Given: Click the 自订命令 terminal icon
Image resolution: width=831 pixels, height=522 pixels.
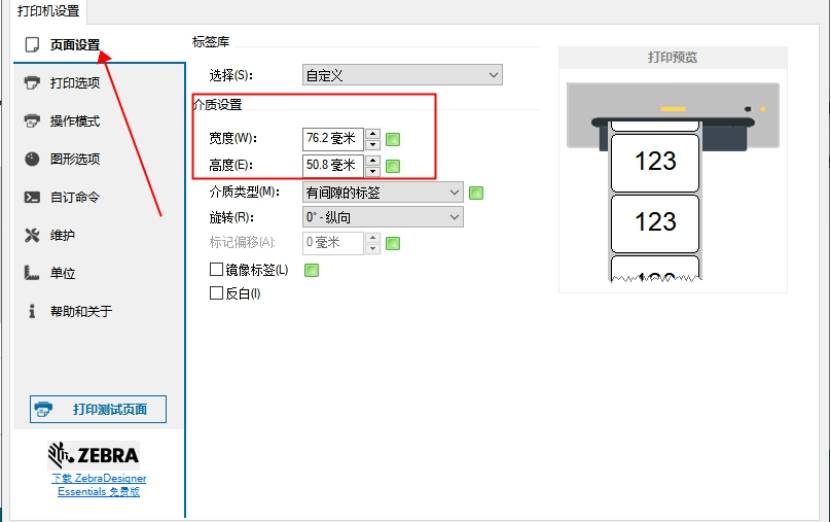Looking at the screenshot, I should pyautogui.click(x=32, y=197).
